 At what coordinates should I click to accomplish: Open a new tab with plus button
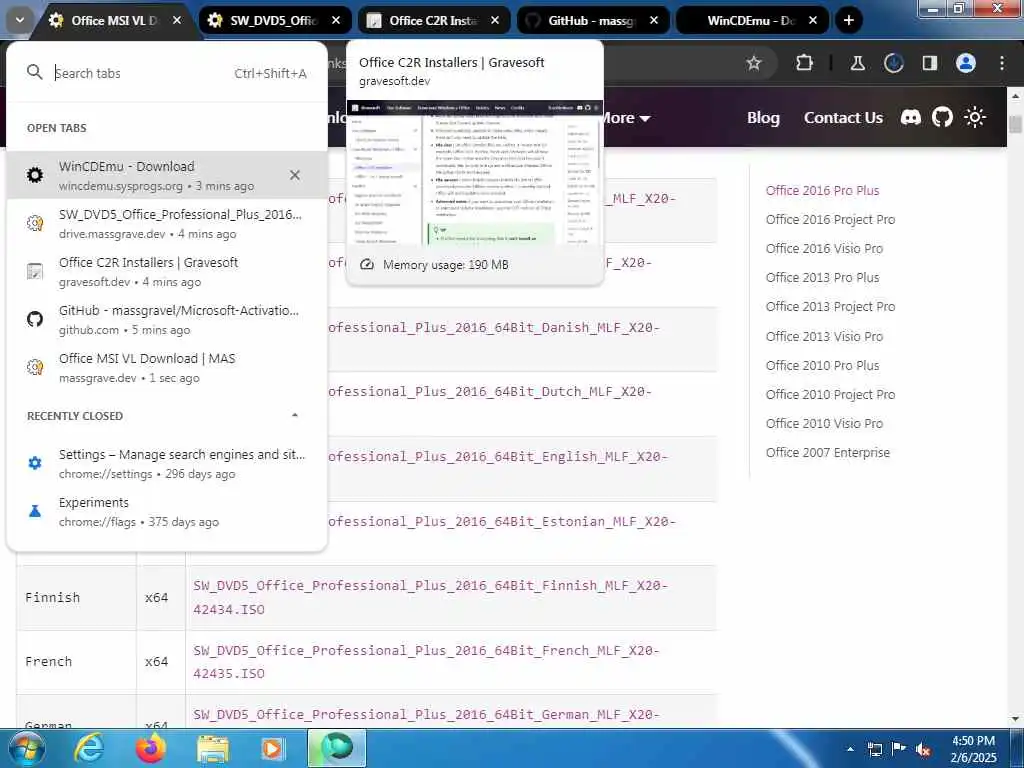point(848,20)
